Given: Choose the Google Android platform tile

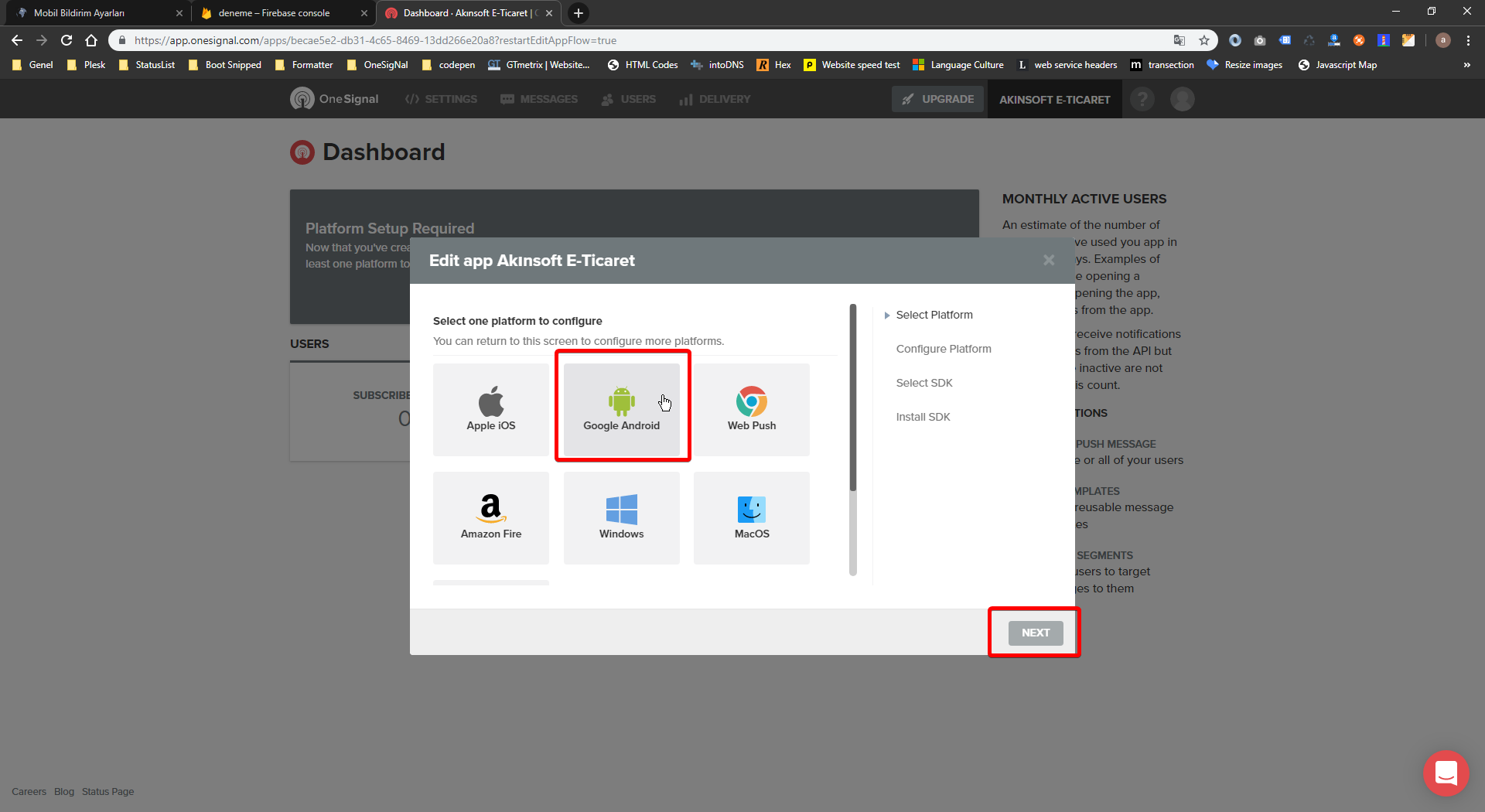Looking at the screenshot, I should 622,410.
